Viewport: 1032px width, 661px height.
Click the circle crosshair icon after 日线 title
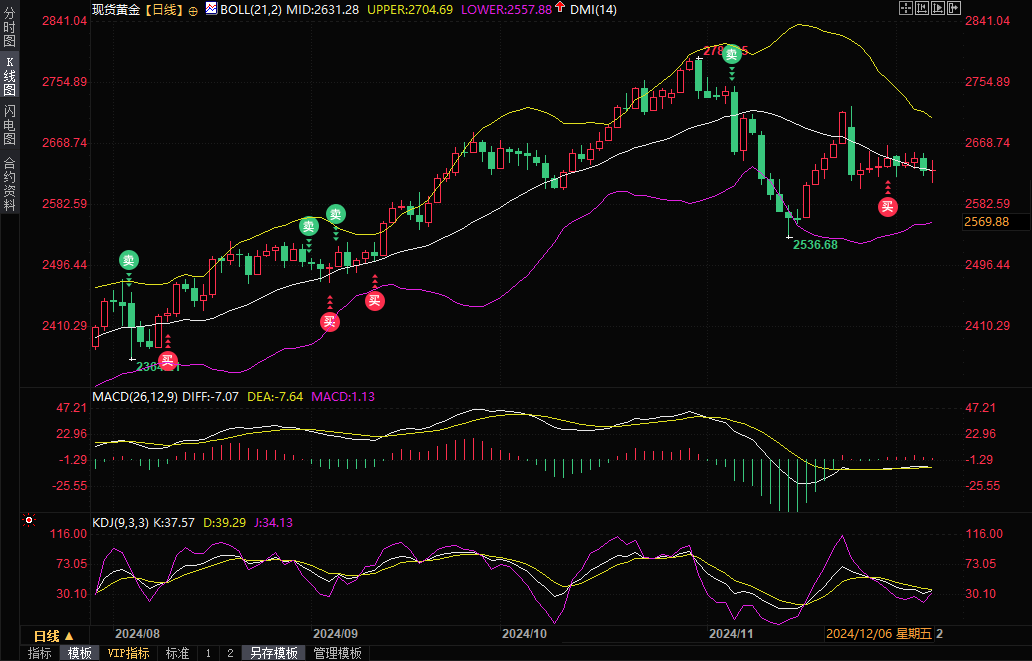click(x=193, y=11)
